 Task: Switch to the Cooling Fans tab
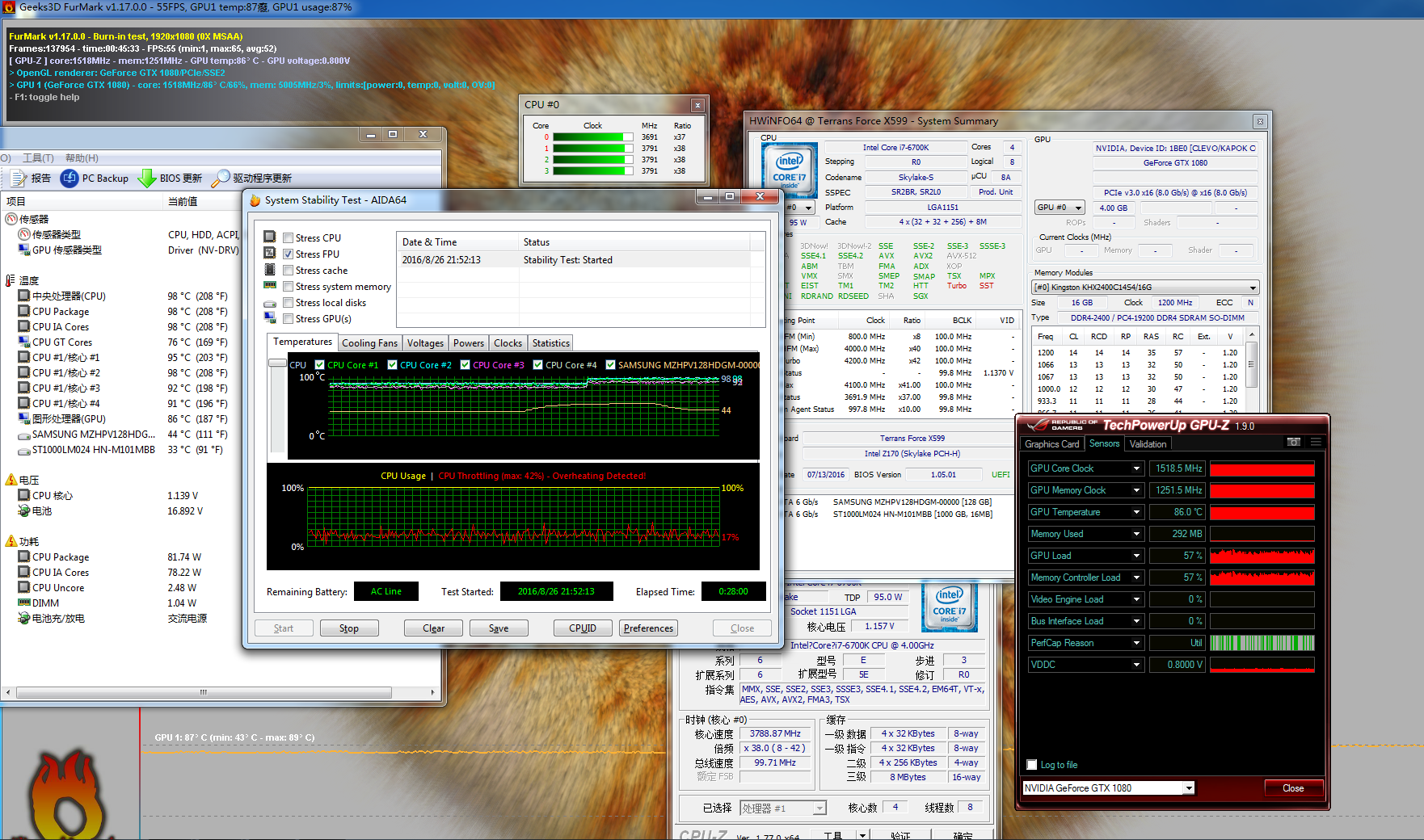(369, 343)
